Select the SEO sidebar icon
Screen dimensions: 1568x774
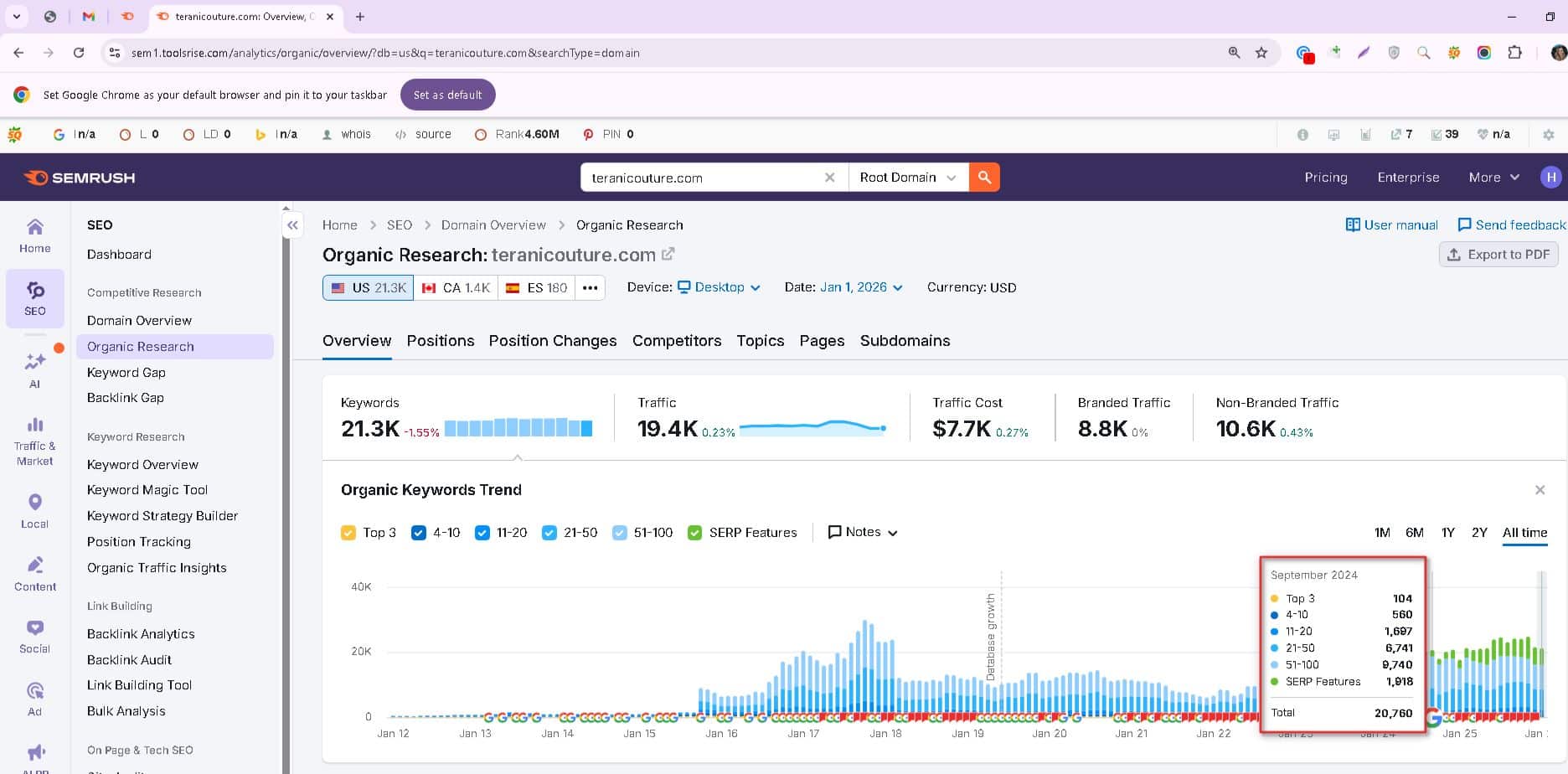click(x=34, y=298)
